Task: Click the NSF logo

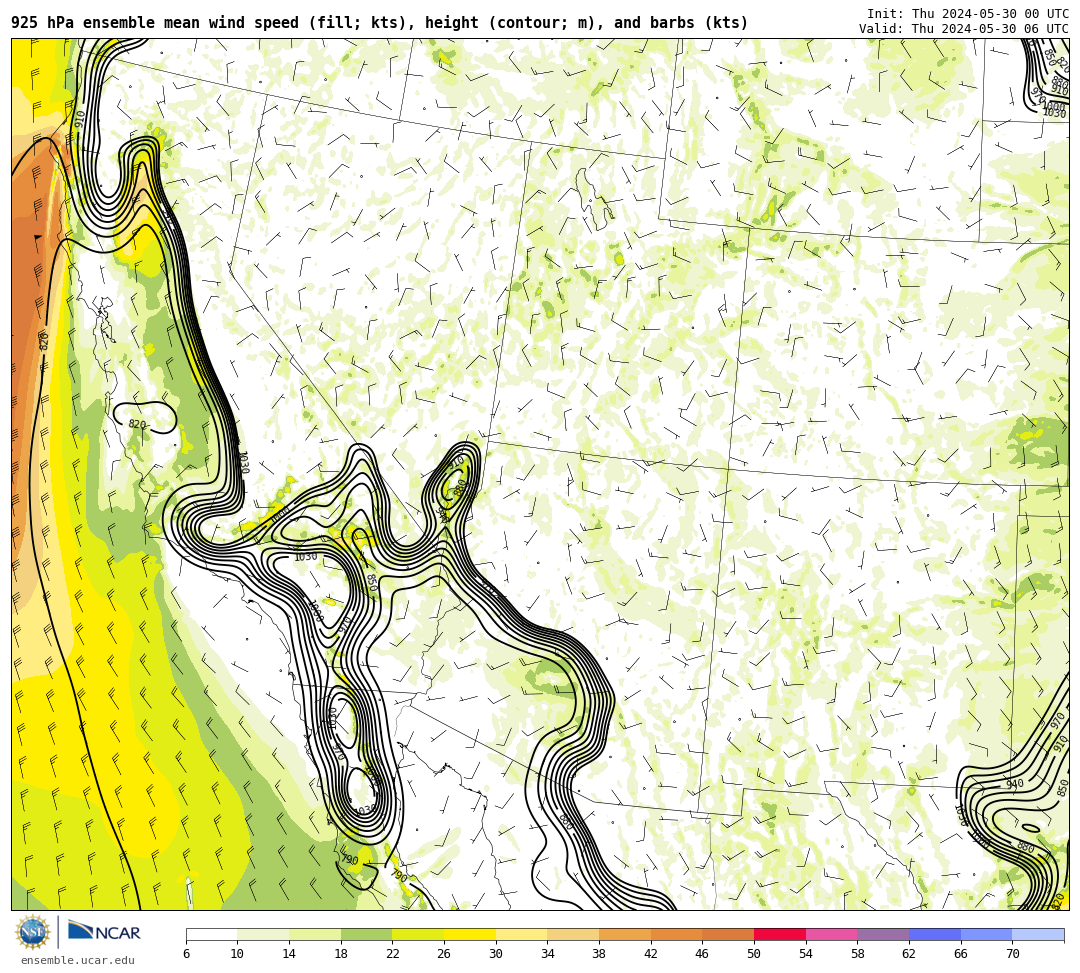Action: pos(33,932)
